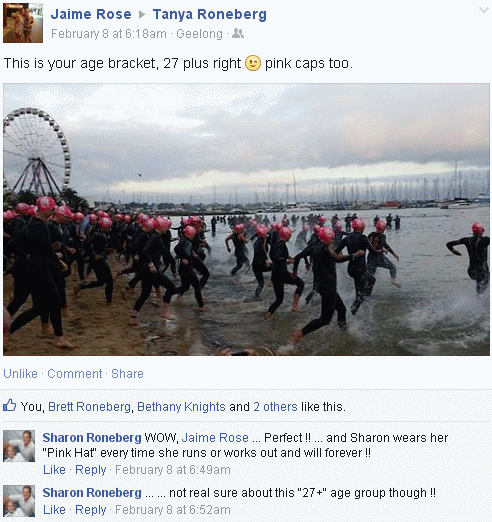
Task: Click Jaime Rose's profile picture thumbnail
Action: pyautogui.click(x=23, y=23)
